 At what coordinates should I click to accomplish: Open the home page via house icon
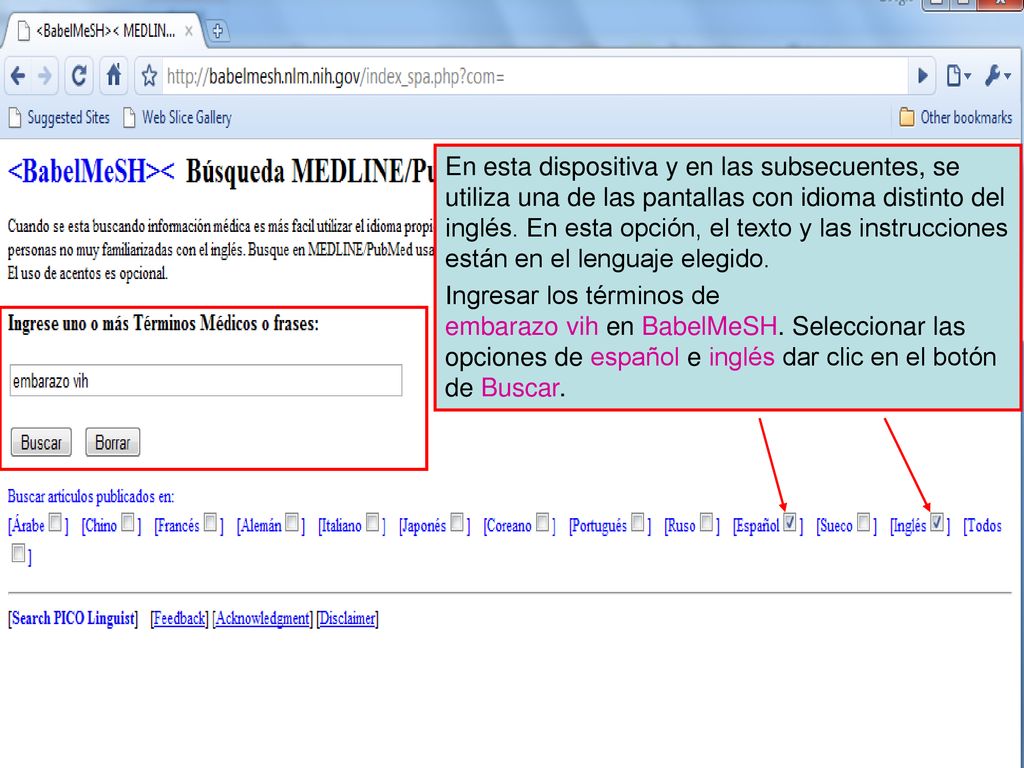[114, 76]
